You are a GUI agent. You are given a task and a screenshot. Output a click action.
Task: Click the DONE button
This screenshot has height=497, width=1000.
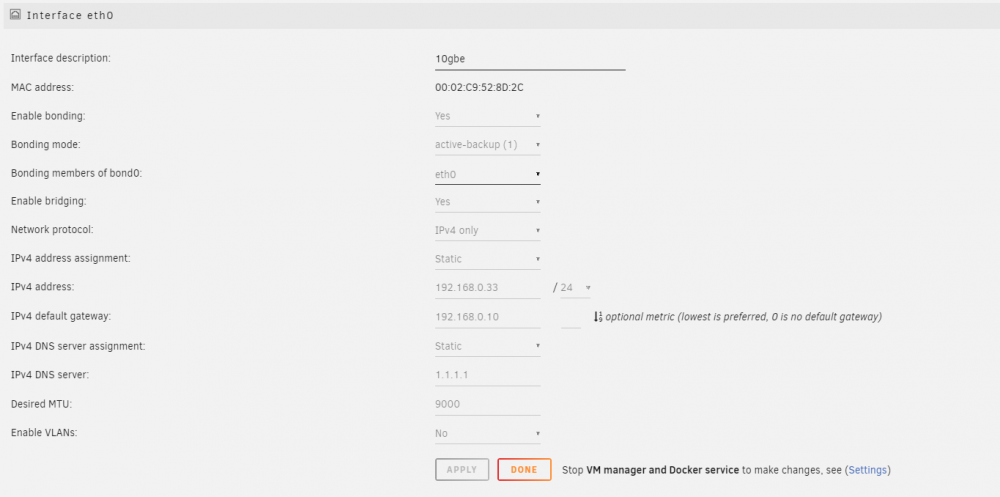524,470
